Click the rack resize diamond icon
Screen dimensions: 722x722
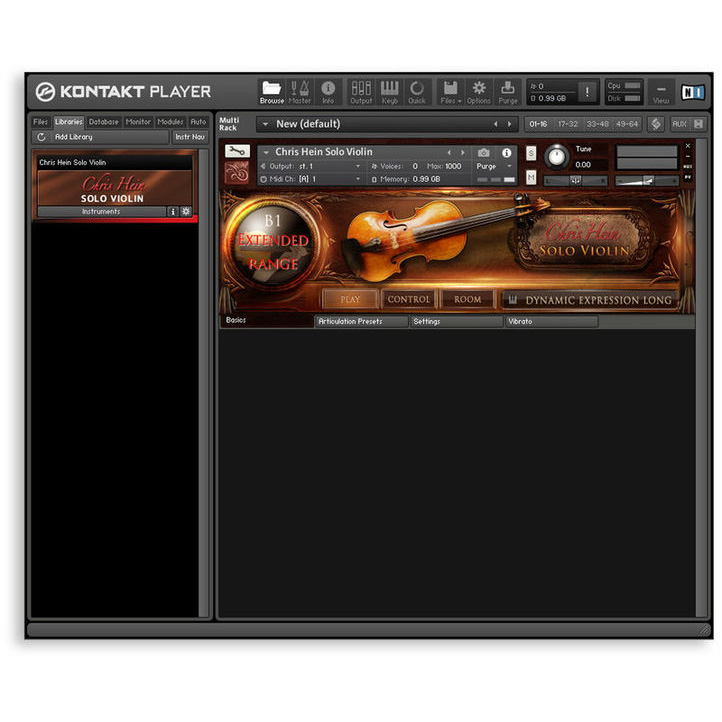(x=656, y=124)
